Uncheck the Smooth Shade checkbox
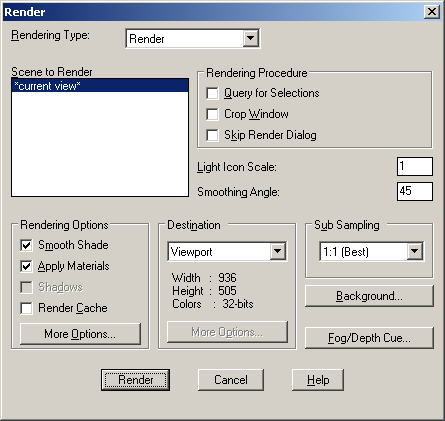The width and height of the screenshot is (445, 421). click(26, 246)
